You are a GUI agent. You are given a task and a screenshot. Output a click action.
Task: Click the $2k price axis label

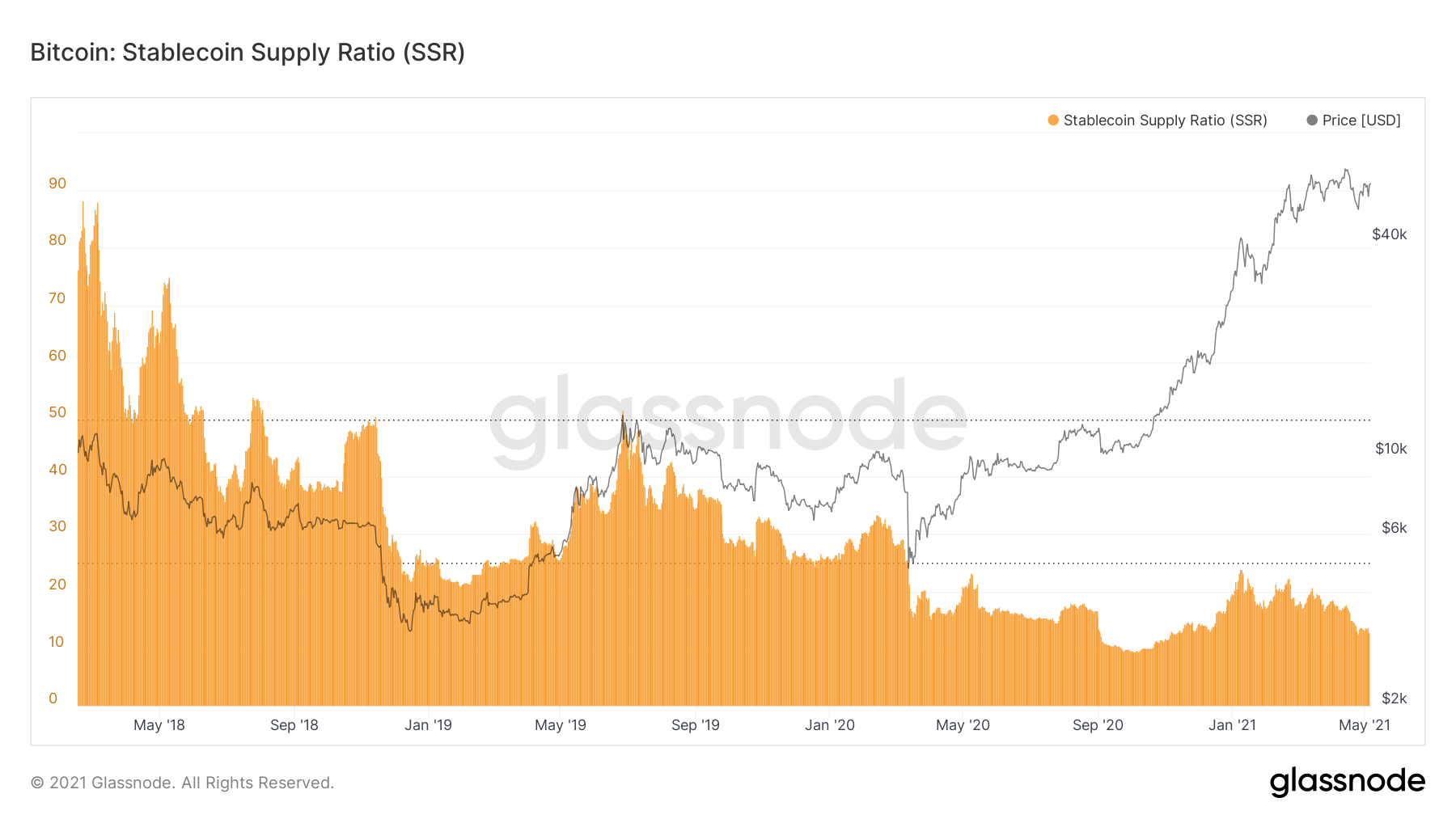coord(1395,699)
